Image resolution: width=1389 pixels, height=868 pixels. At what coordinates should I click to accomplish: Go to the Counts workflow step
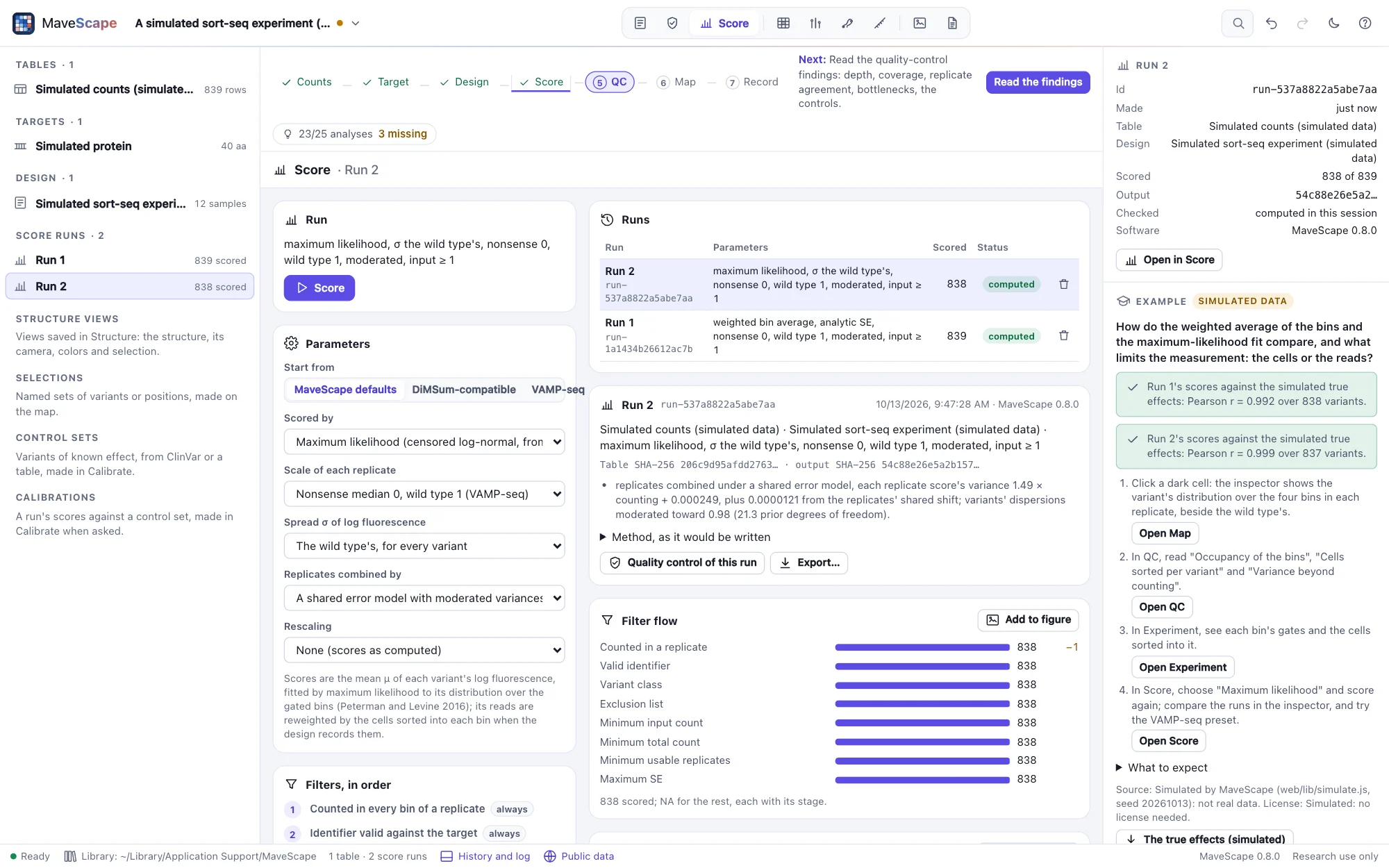pos(306,82)
